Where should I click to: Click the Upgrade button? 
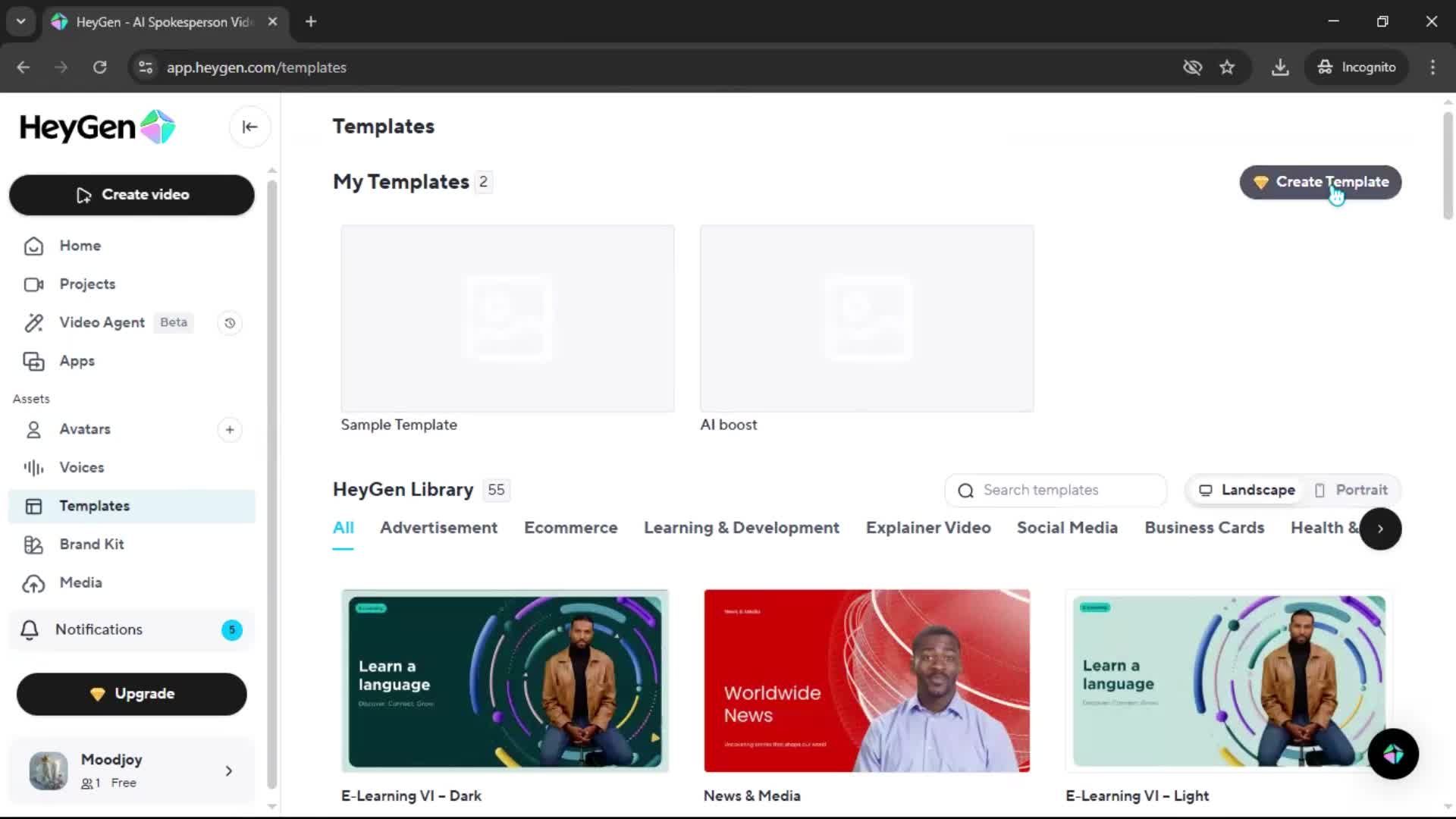(x=132, y=694)
